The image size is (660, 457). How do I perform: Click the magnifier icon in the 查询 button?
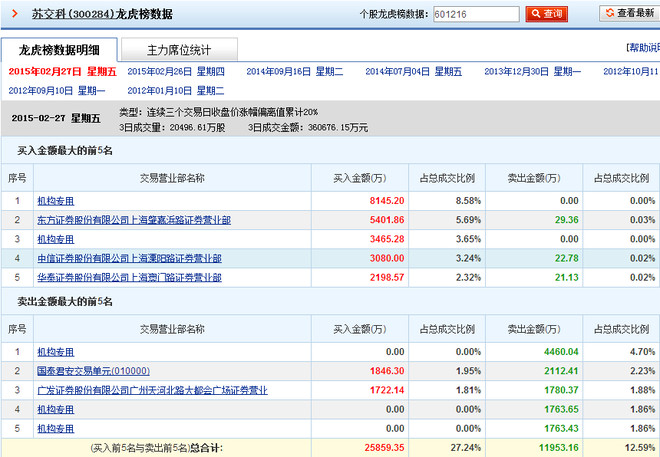[x=535, y=14]
